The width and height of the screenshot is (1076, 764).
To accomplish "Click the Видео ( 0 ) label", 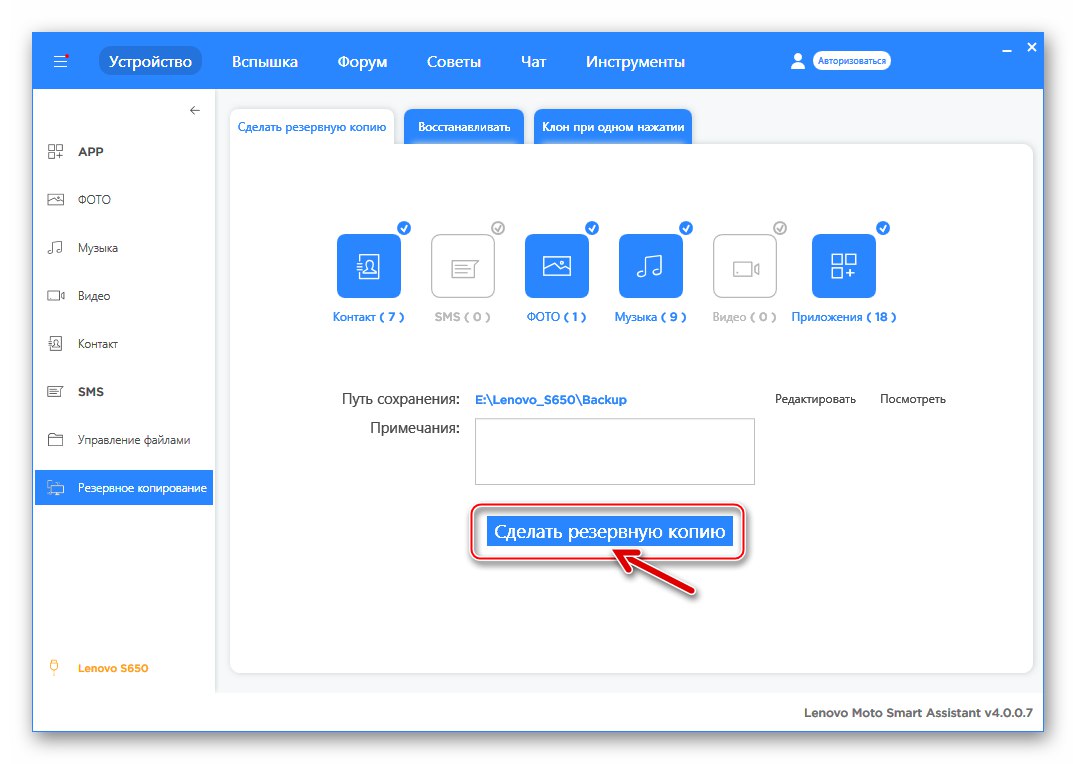I will click(745, 317).
